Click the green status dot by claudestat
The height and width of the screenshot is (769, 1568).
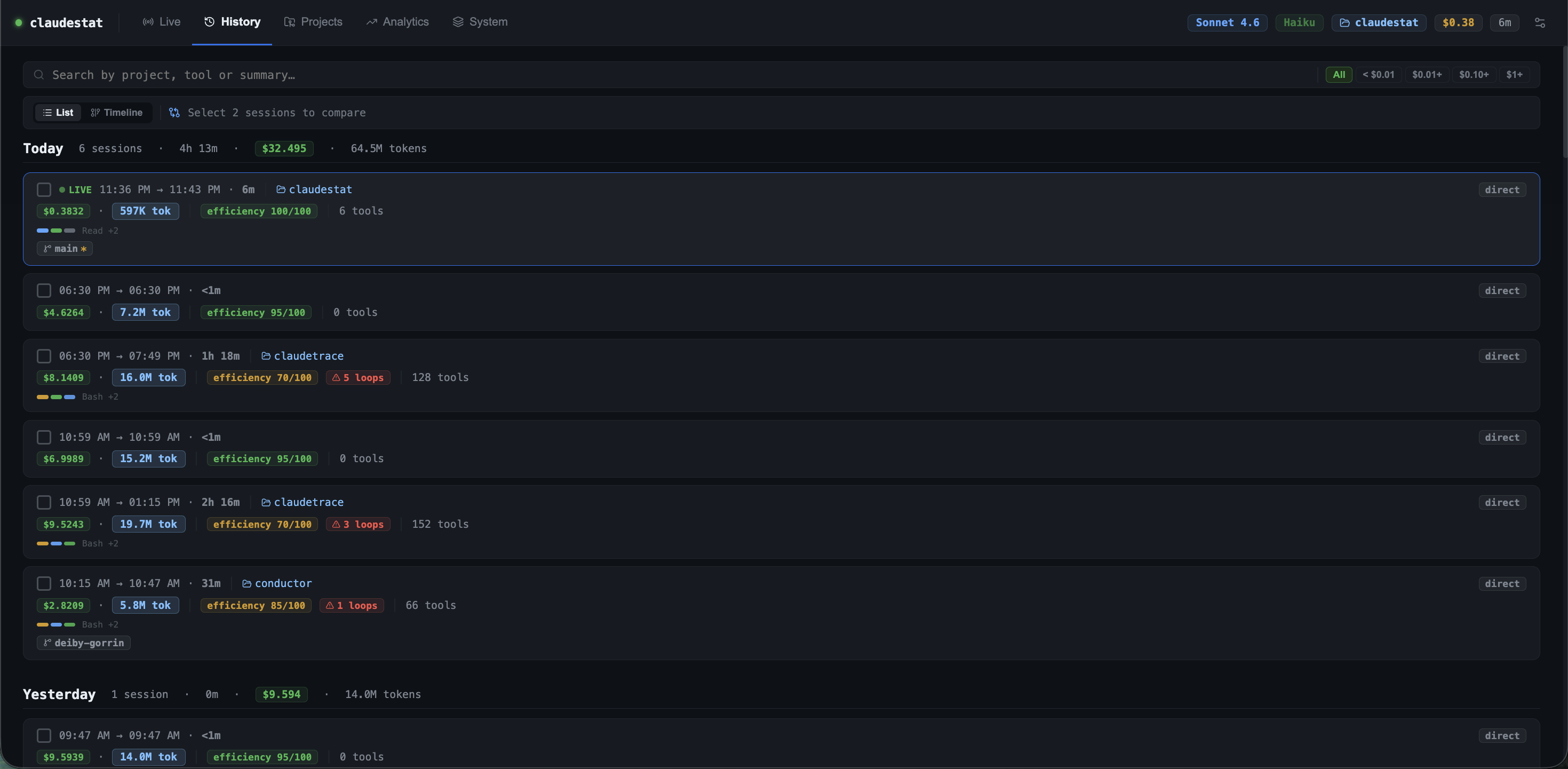coord(19,22)
